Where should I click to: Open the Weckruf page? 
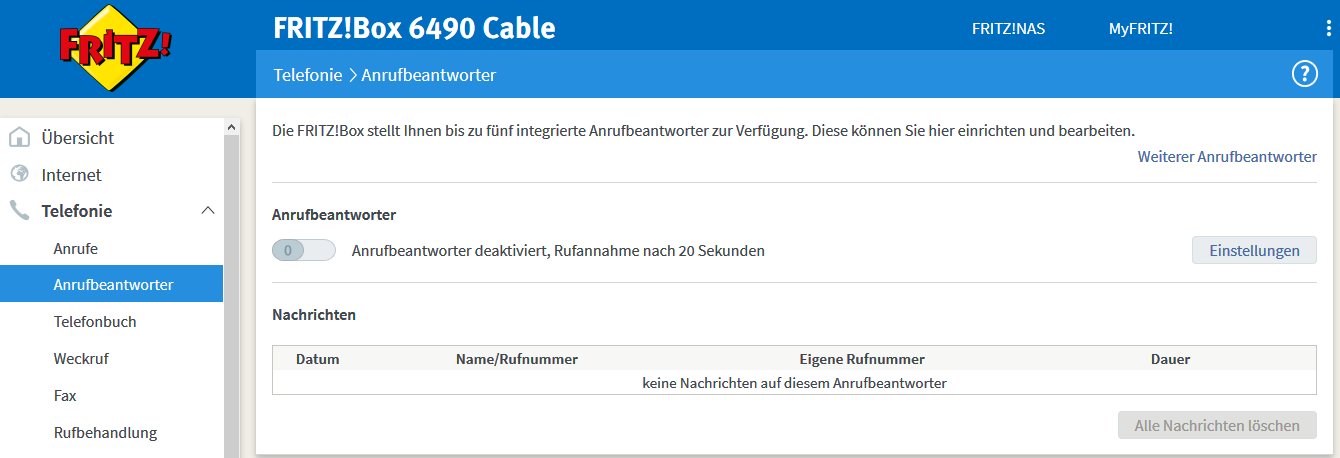(81, 358)
